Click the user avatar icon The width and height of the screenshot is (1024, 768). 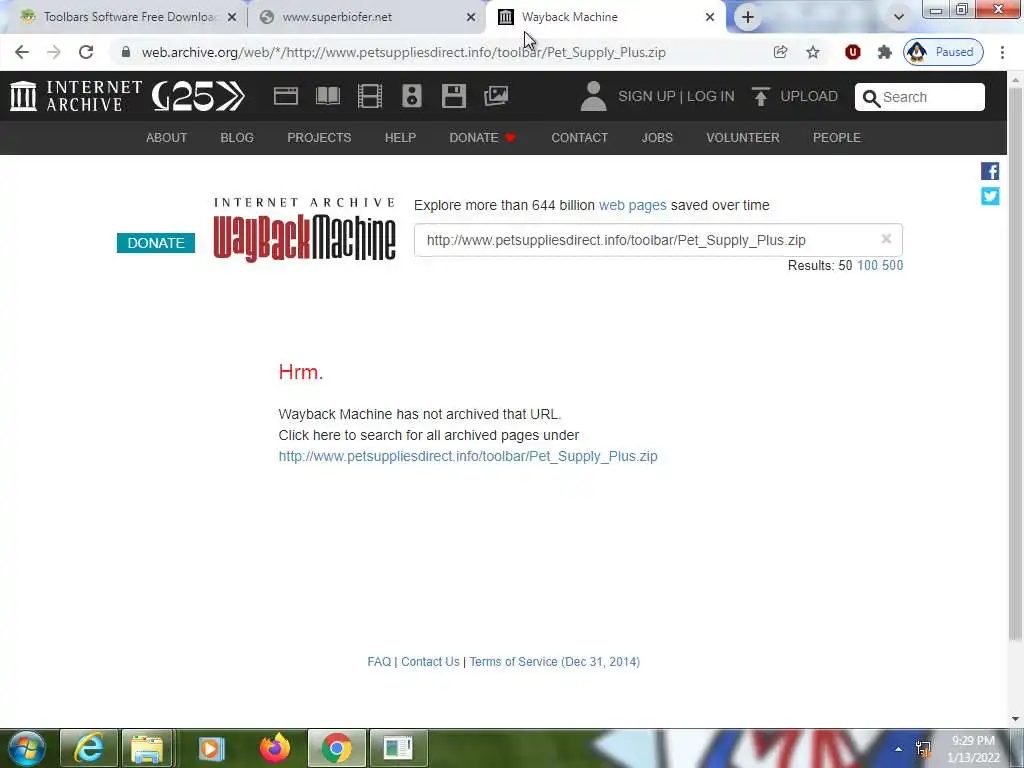[593, 96]
